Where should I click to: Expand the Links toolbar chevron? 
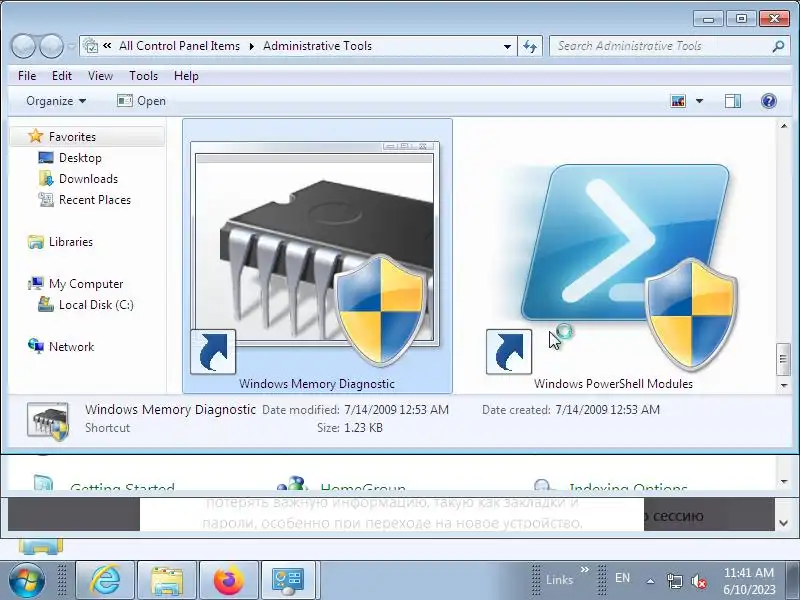(x=585, y=569)
